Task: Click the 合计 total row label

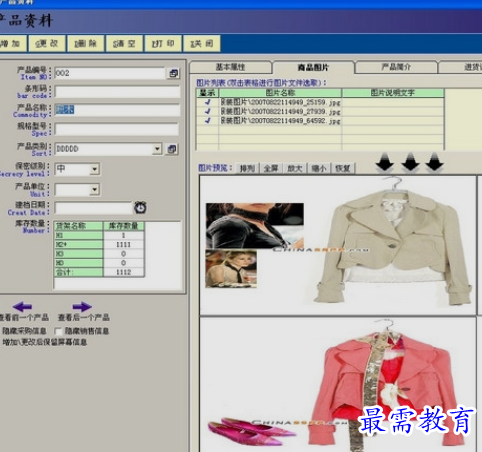Action: pyautogui.click(x=79, y=272)
